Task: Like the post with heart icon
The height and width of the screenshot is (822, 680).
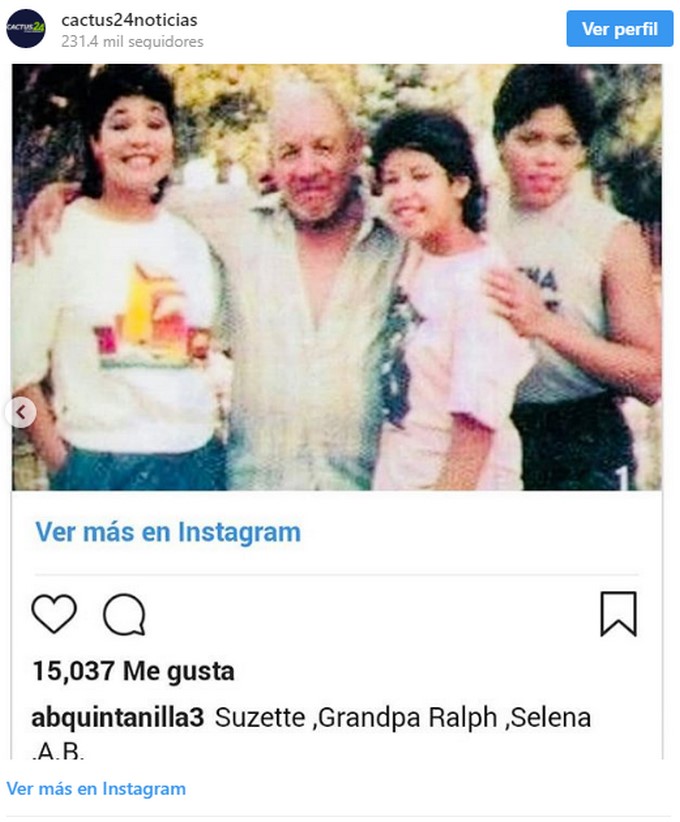Action: click(55, 613)
